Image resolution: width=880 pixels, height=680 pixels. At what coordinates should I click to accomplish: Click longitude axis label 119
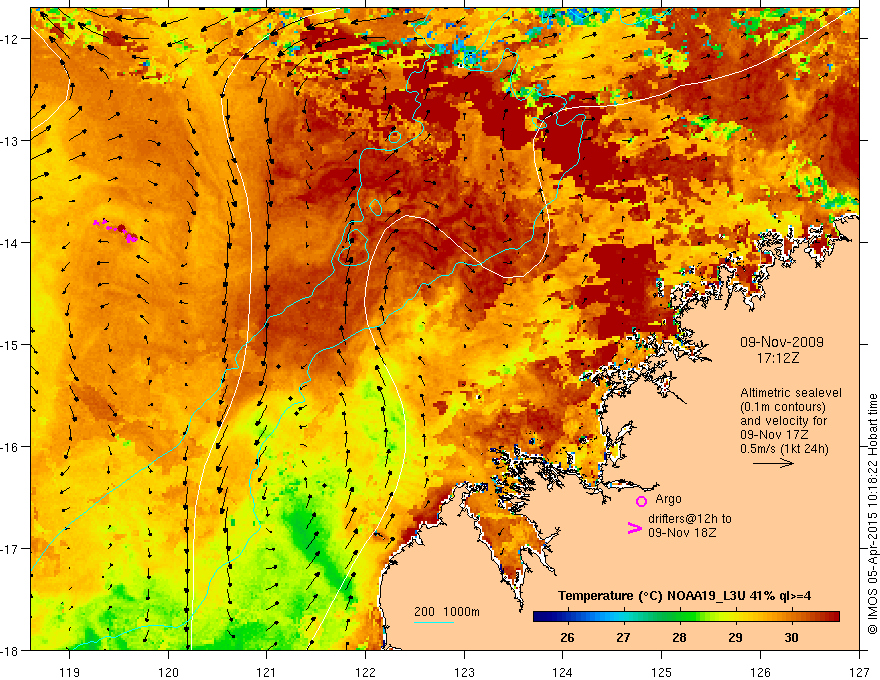pos(70,672)
